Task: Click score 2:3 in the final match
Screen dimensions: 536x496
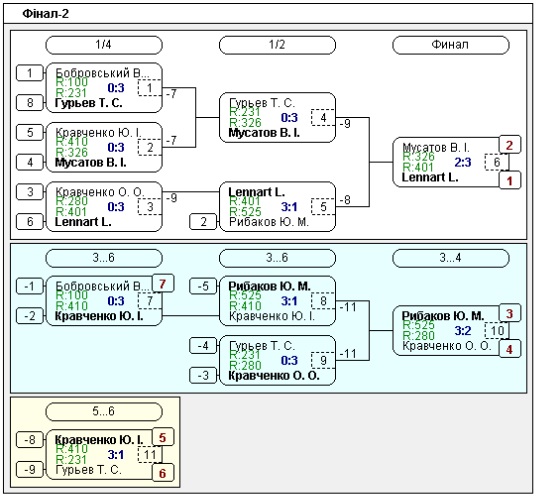Action: (463, 162)
